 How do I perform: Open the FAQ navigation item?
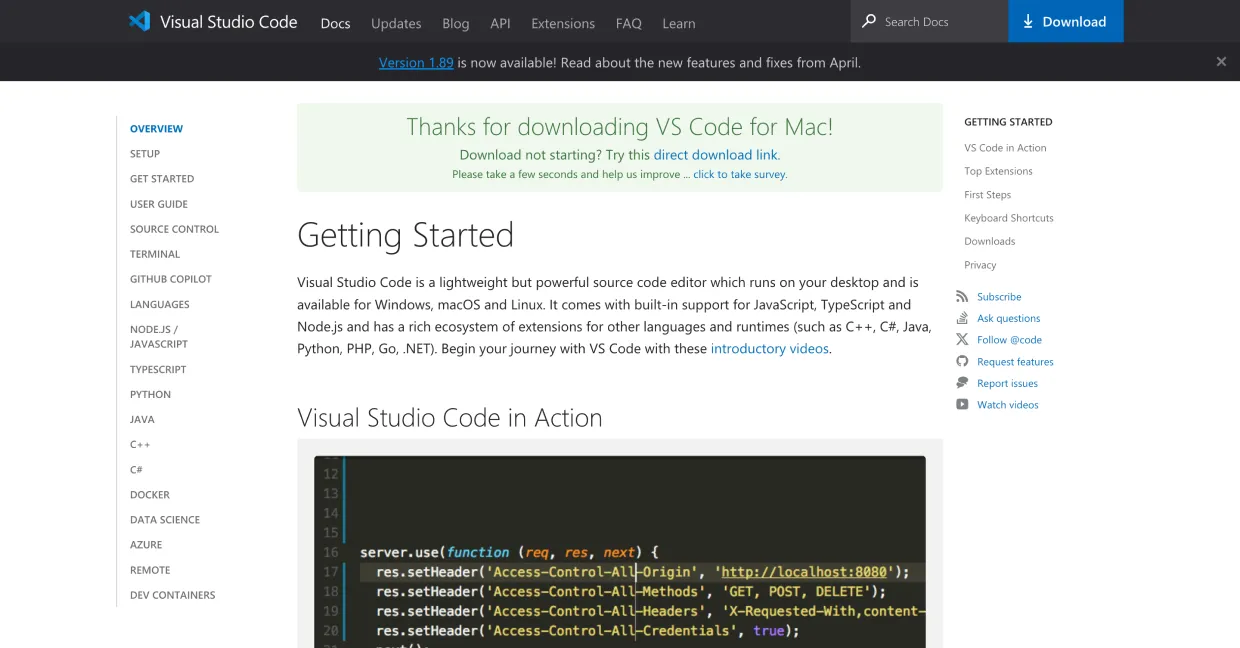tap(629, 23)
